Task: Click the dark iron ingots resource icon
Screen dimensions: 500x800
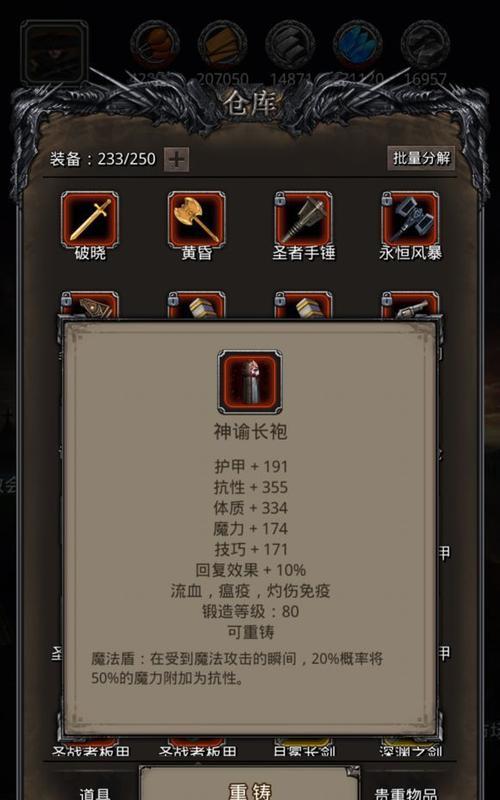Action: tap(290, 45)
